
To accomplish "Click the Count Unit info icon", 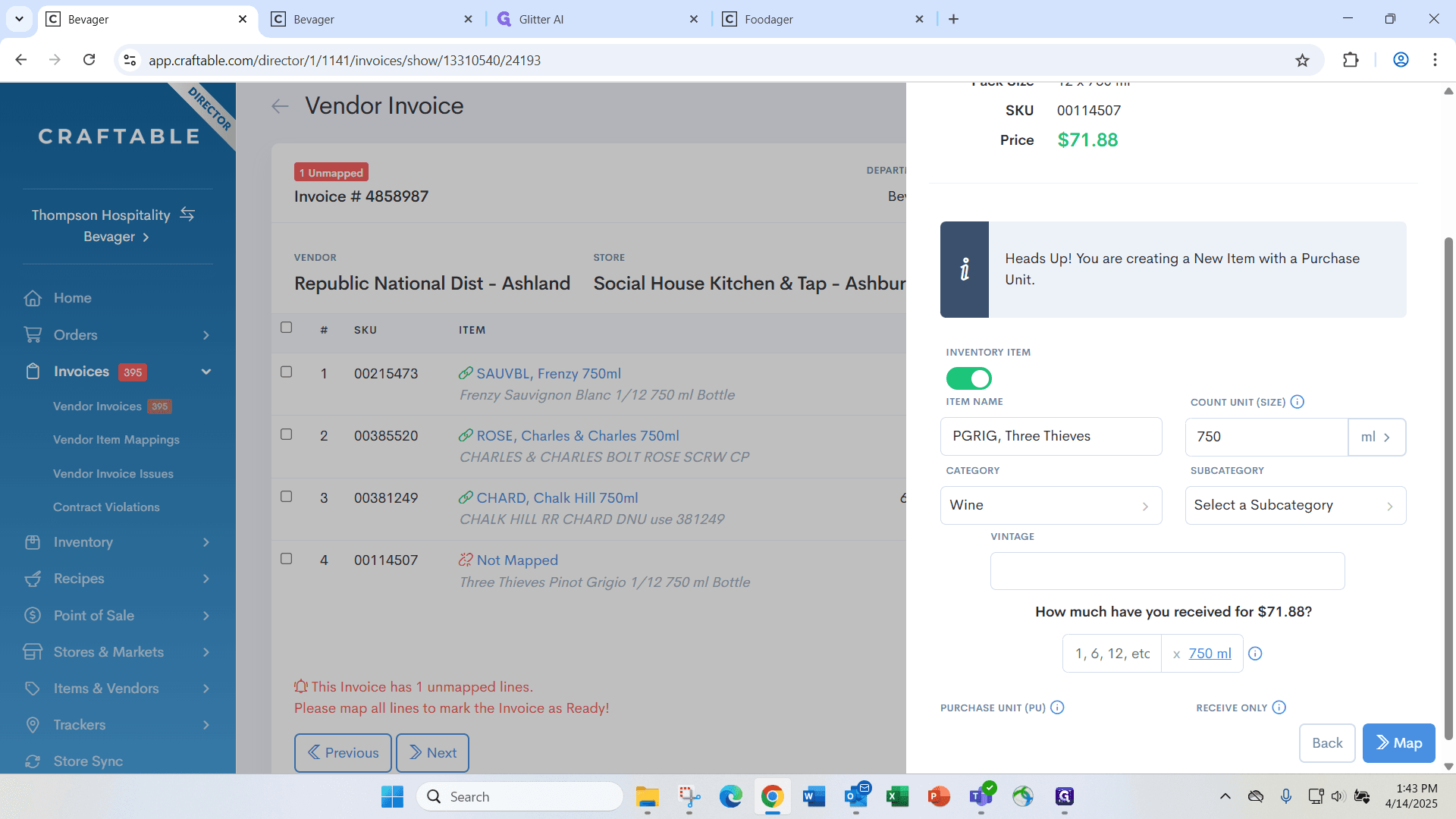I will (x=1298, y=402).
